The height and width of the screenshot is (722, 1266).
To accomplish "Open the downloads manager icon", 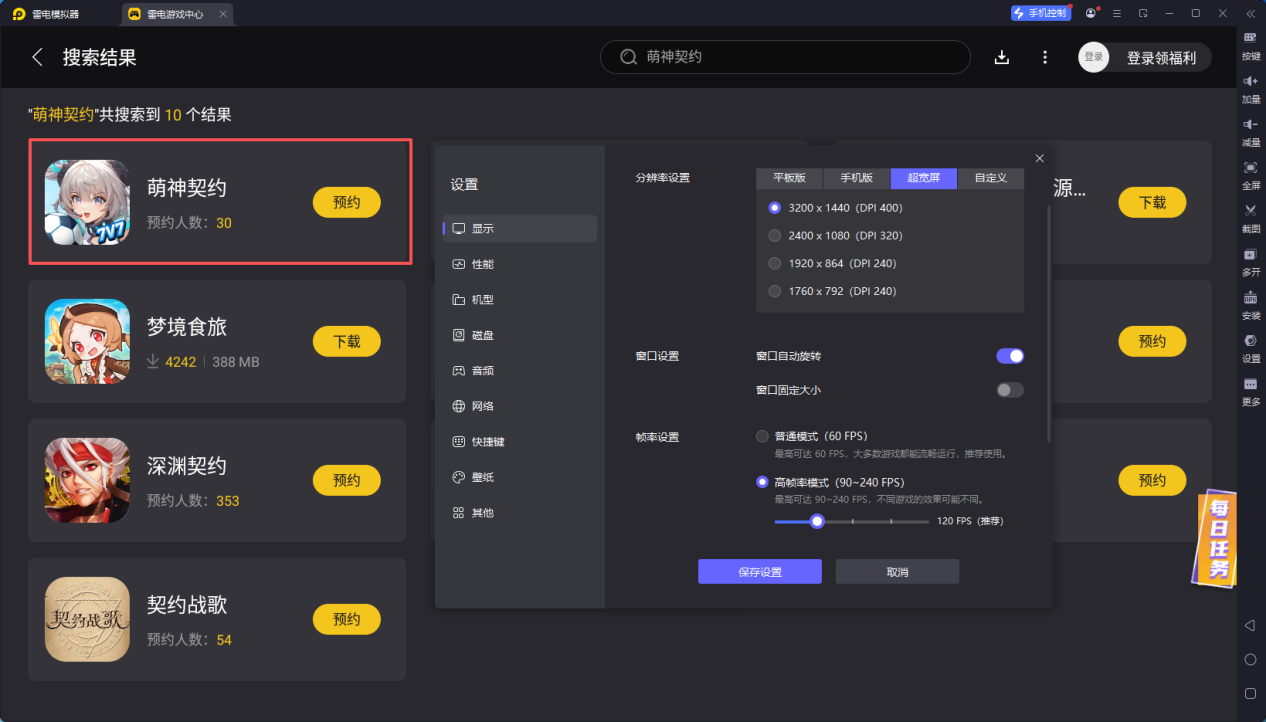I will point(1002,57).
